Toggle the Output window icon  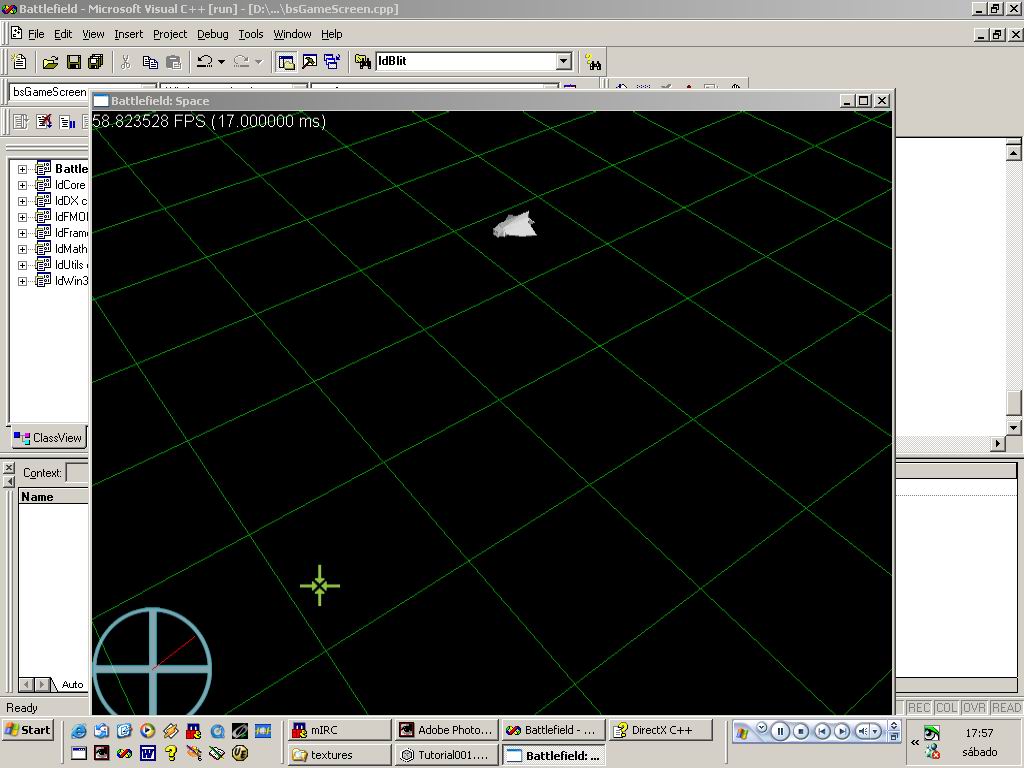click(310, 62)
